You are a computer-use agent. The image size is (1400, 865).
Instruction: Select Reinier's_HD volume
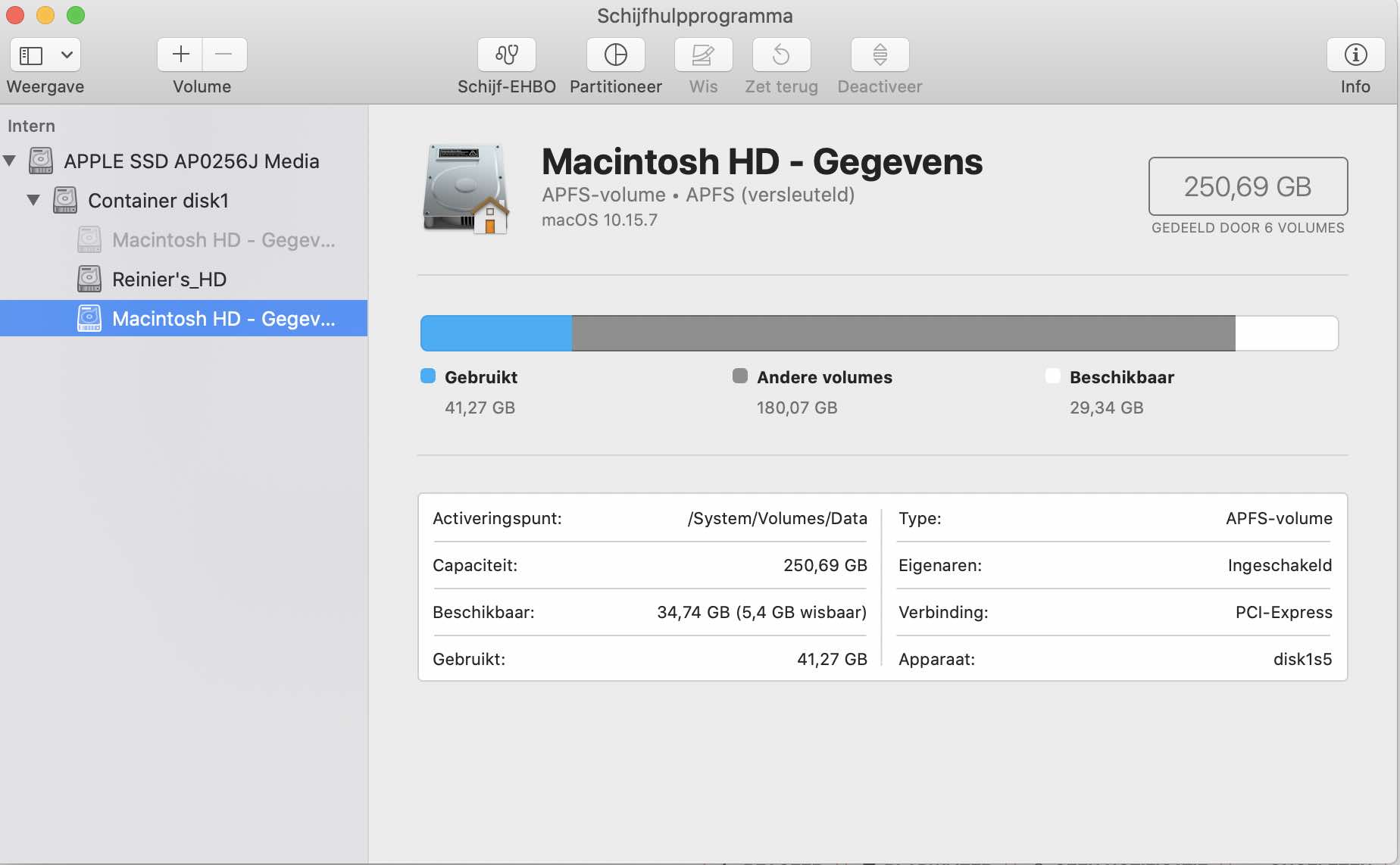click(183, 279)
